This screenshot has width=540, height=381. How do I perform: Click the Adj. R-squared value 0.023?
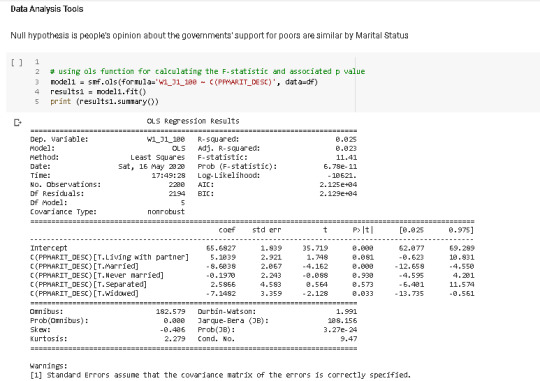coord(346,148)
